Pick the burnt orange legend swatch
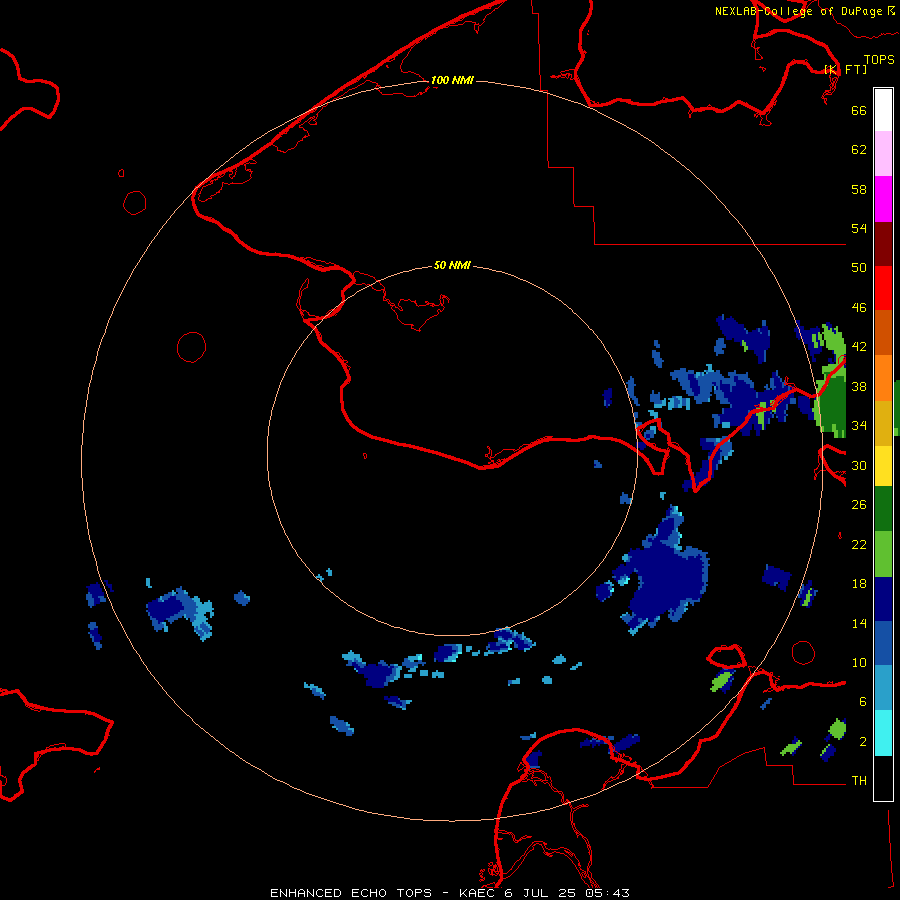The height and width of the screenshot is (900, 900). tap(883, 332)
